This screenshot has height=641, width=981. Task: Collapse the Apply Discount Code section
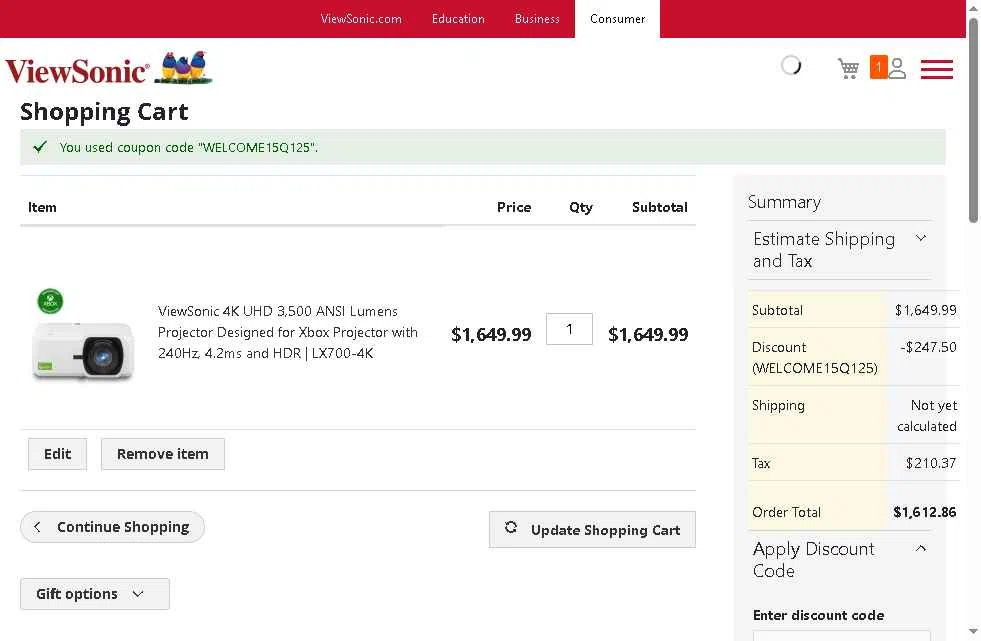click(x=839, y=560)
